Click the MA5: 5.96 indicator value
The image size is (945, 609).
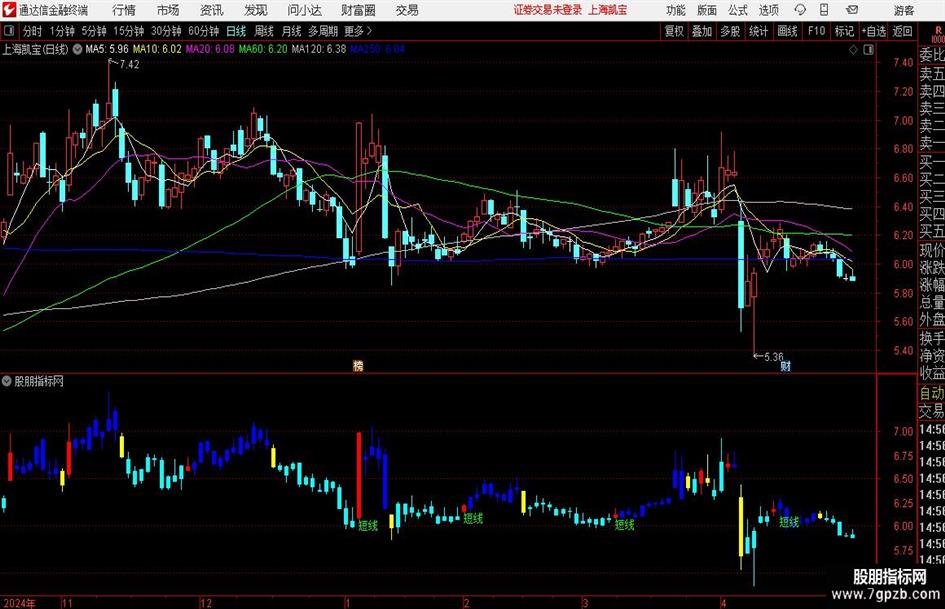(107, 49)
